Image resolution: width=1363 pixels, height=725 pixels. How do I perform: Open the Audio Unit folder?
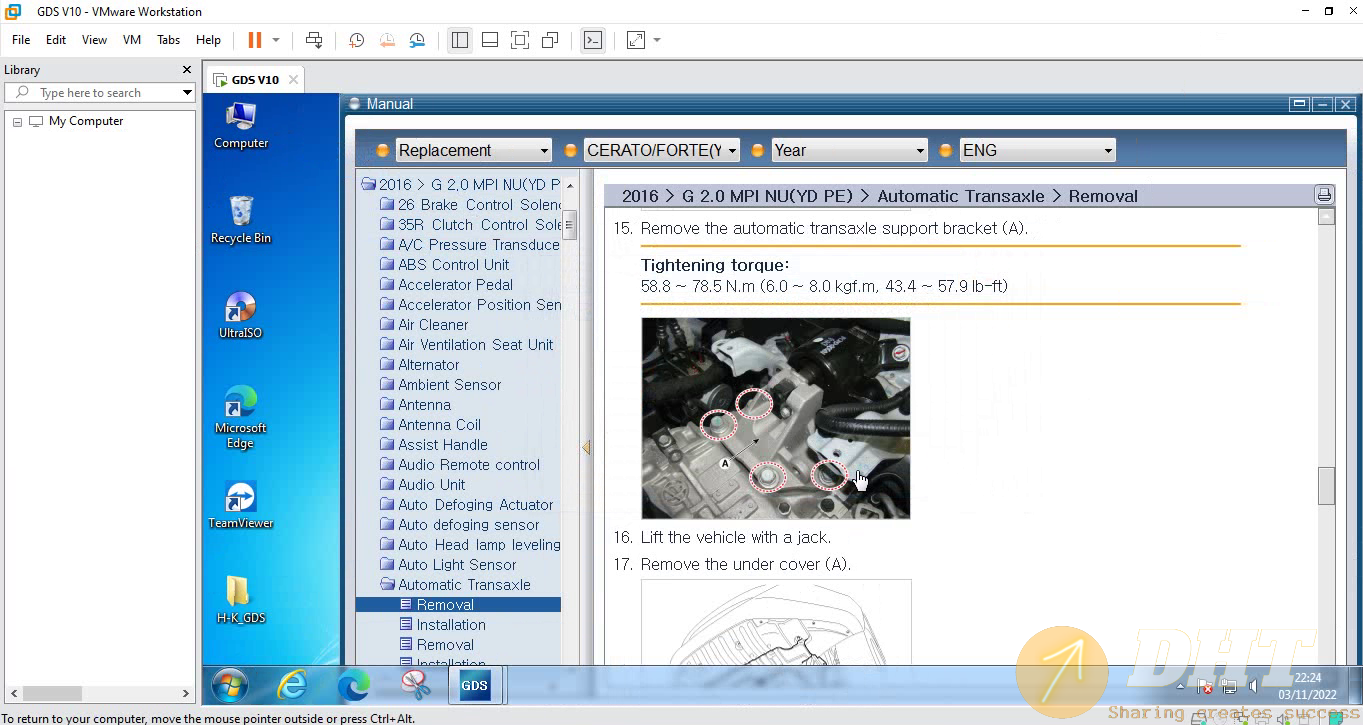(423, 485)
